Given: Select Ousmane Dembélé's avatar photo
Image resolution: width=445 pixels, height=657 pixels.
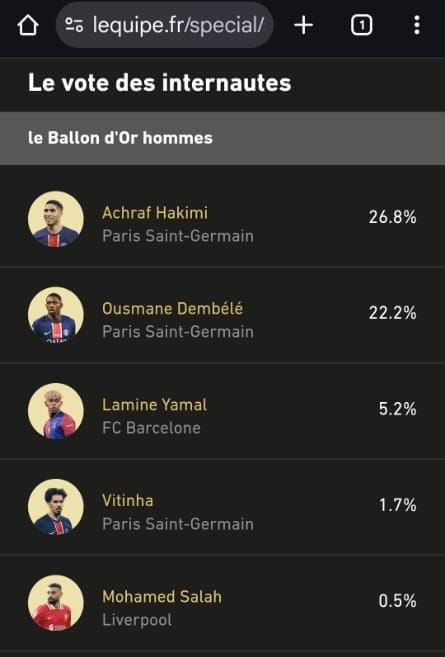Looking at the screenshot, I should coord(56,315).
